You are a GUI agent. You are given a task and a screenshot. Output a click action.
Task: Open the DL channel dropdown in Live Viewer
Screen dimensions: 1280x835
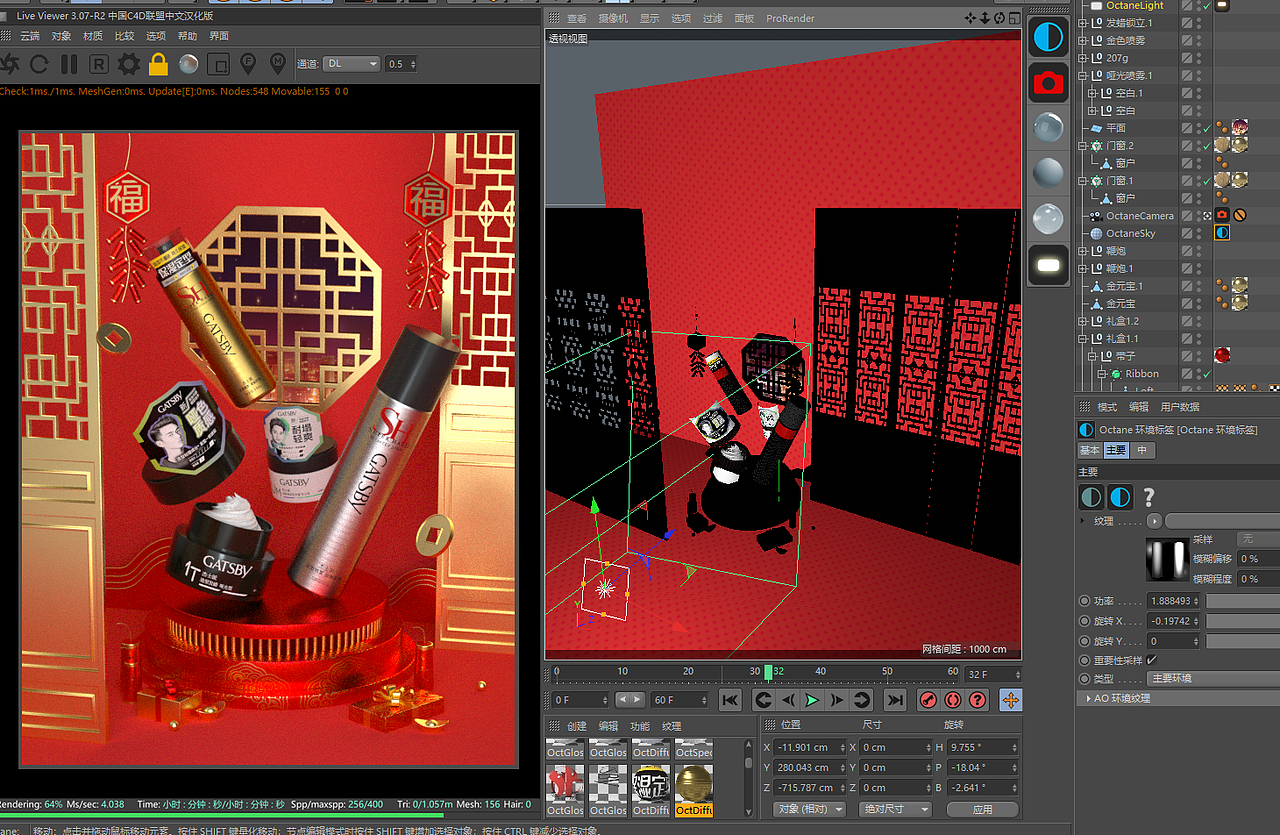(x=352, y=63)
